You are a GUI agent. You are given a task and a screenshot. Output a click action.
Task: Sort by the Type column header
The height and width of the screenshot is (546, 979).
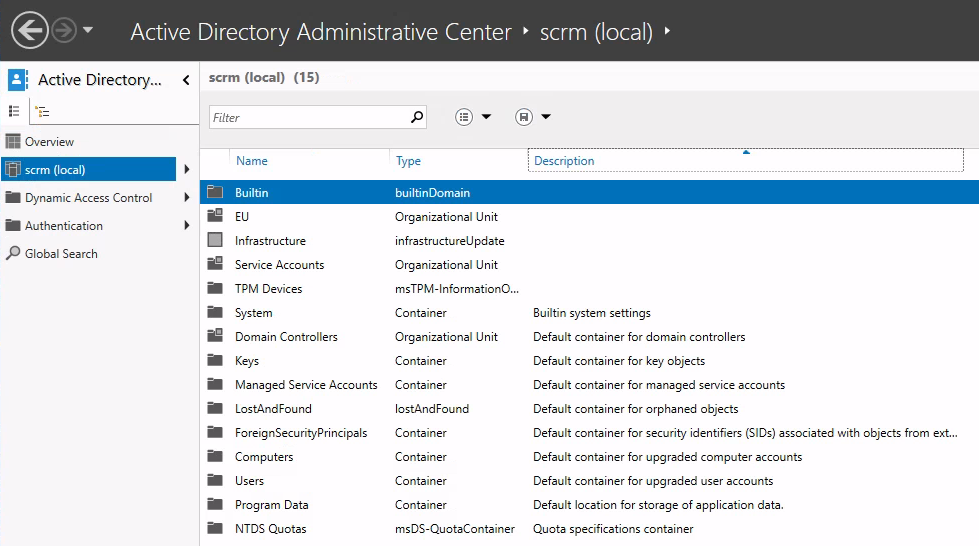click(x=408, y=161)
